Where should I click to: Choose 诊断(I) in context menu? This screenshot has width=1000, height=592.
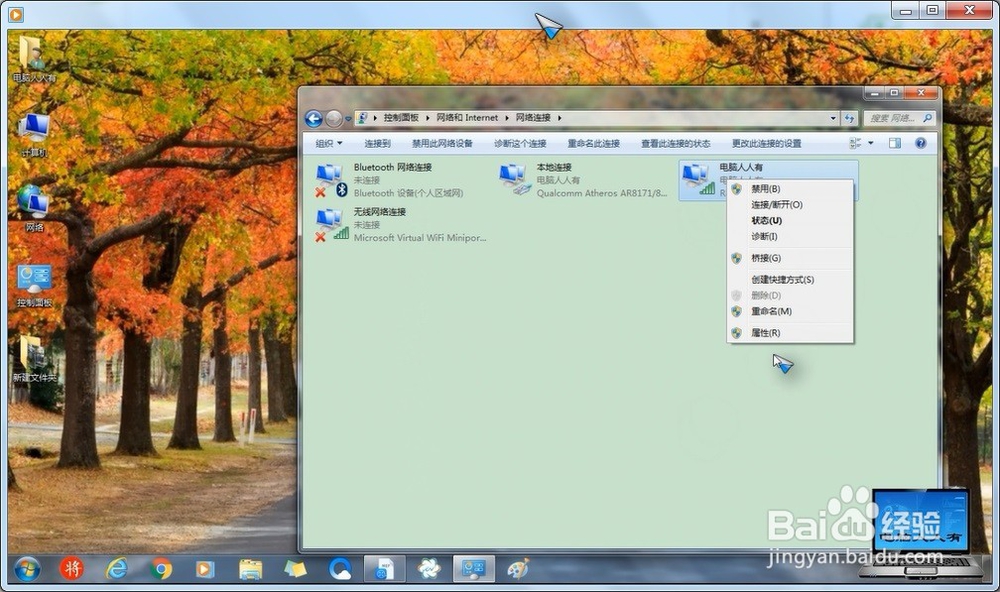pos(790,237)
